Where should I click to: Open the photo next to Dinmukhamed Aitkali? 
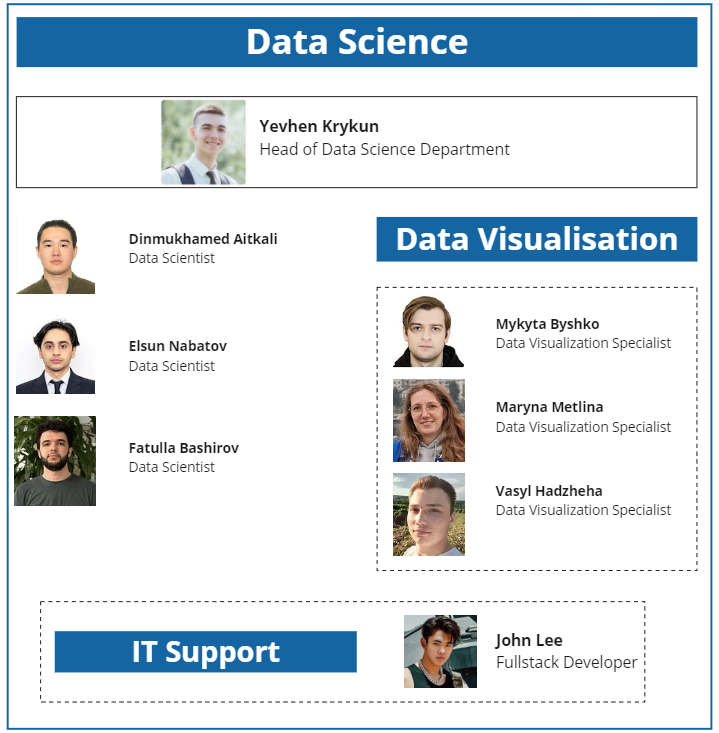(x=56, y=256)
